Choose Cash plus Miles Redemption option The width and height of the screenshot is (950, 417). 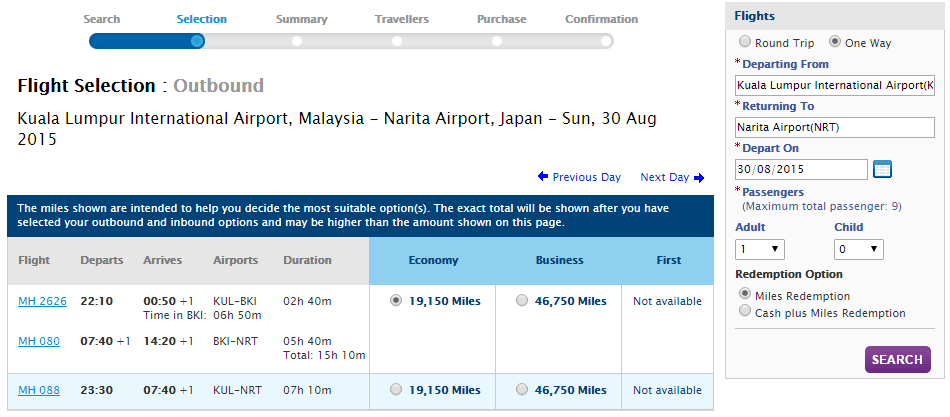(x=744, y=312)
